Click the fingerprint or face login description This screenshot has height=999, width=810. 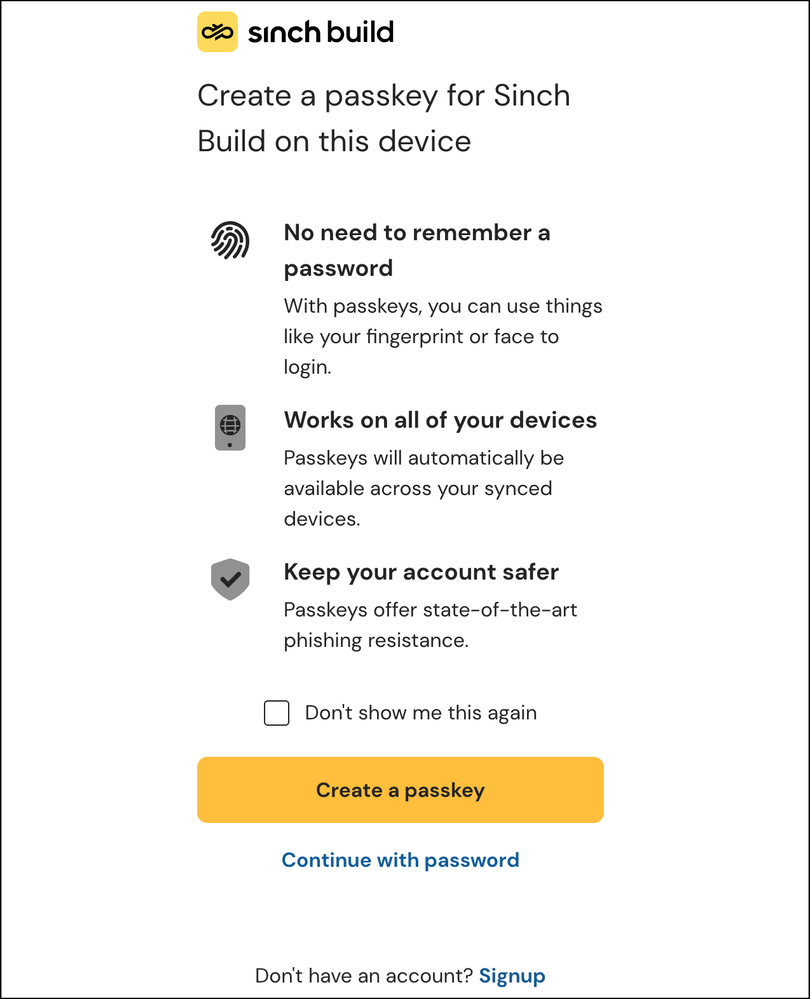(443, 336)
